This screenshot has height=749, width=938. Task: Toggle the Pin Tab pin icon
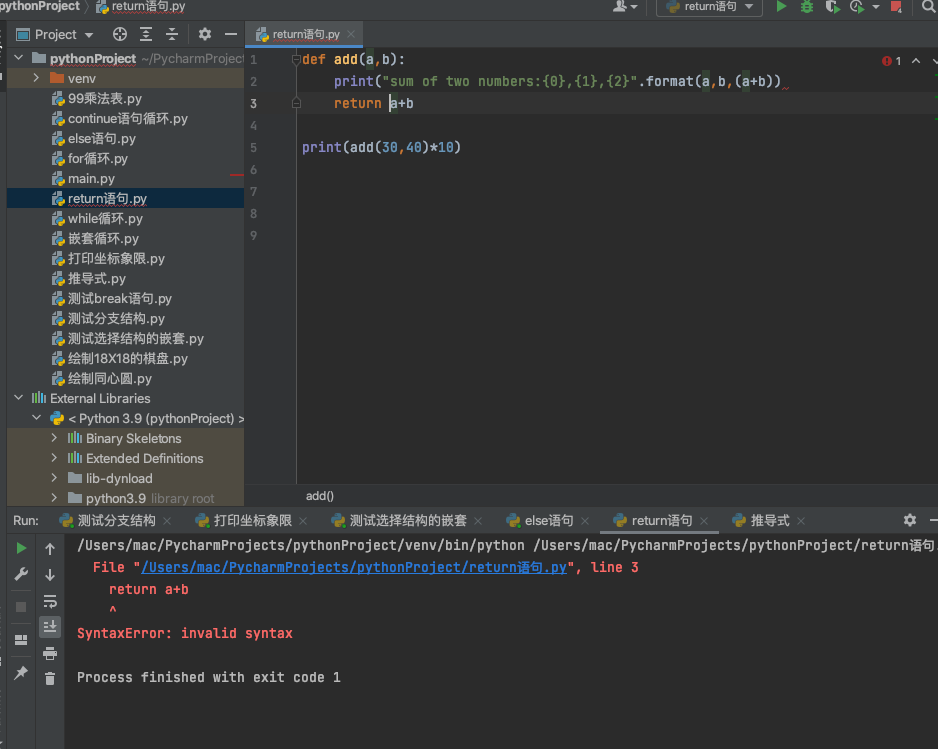coord(21,672)
